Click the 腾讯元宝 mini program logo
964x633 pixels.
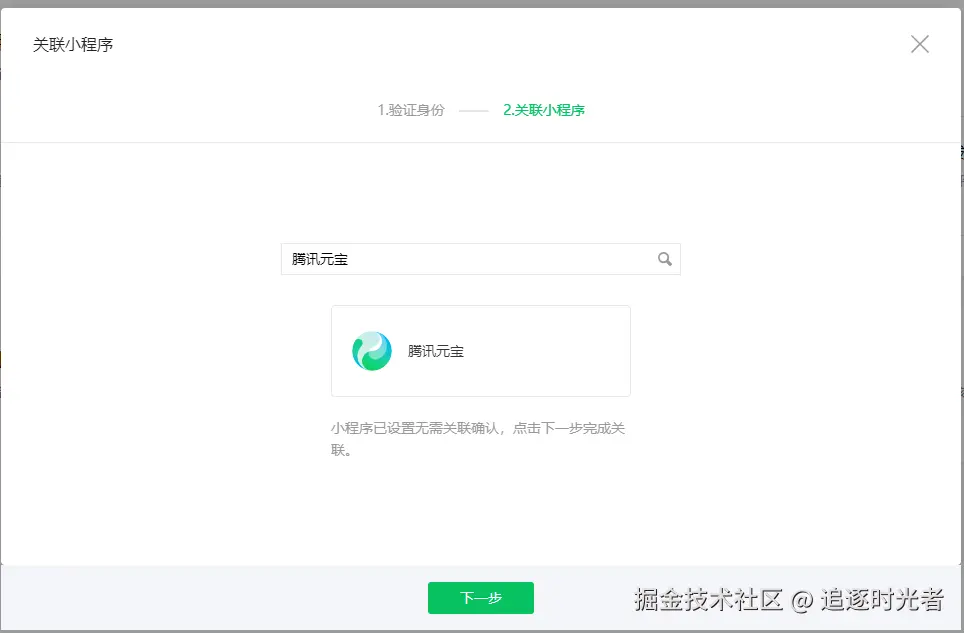(x=372, y=351)
